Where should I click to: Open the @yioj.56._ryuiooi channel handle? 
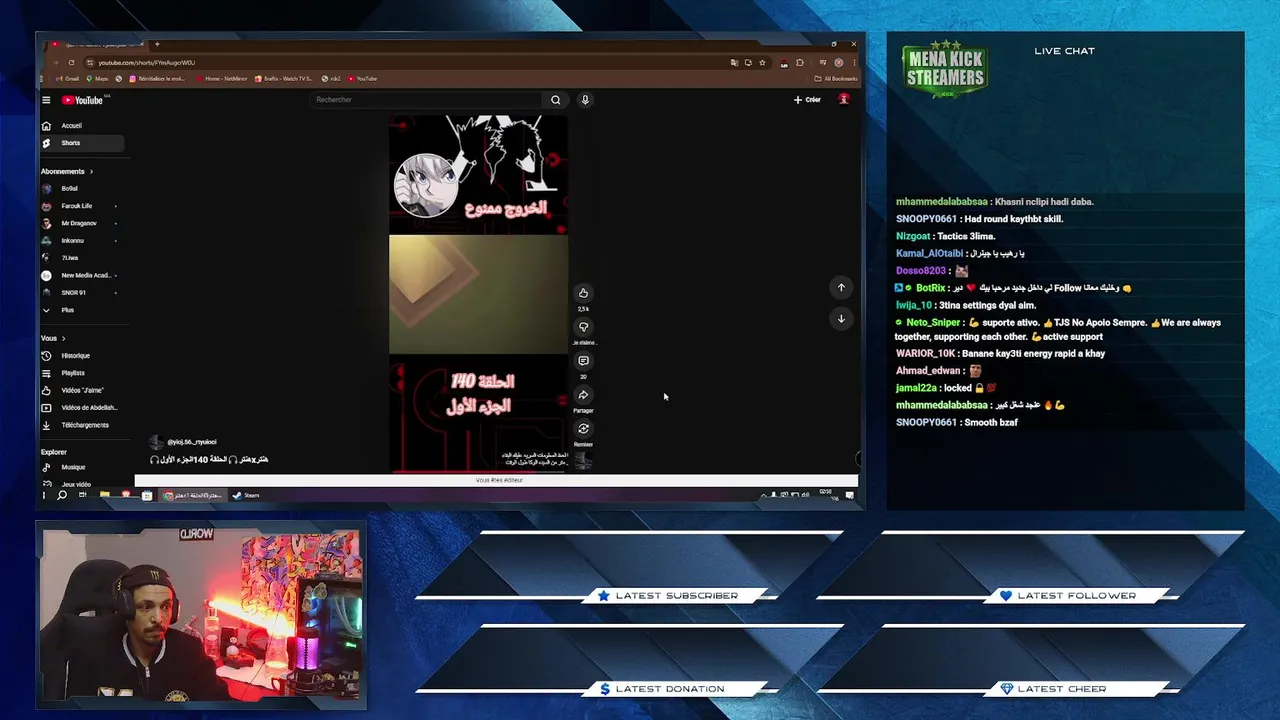click(x=191, y=441)
